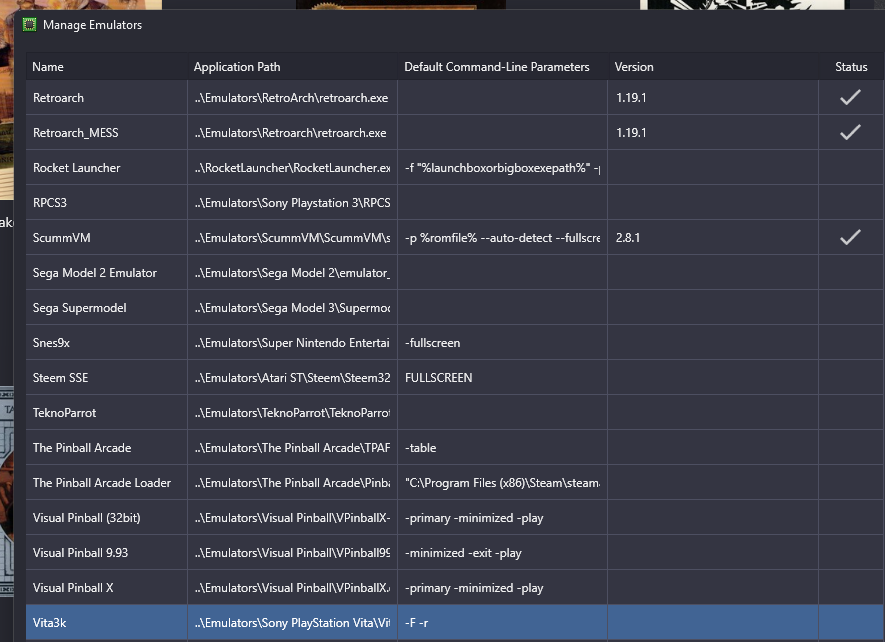885x642 pixels.
Task: Click the Steem SSE FULLSCREEN parameter cell
Action: point(439,378)
